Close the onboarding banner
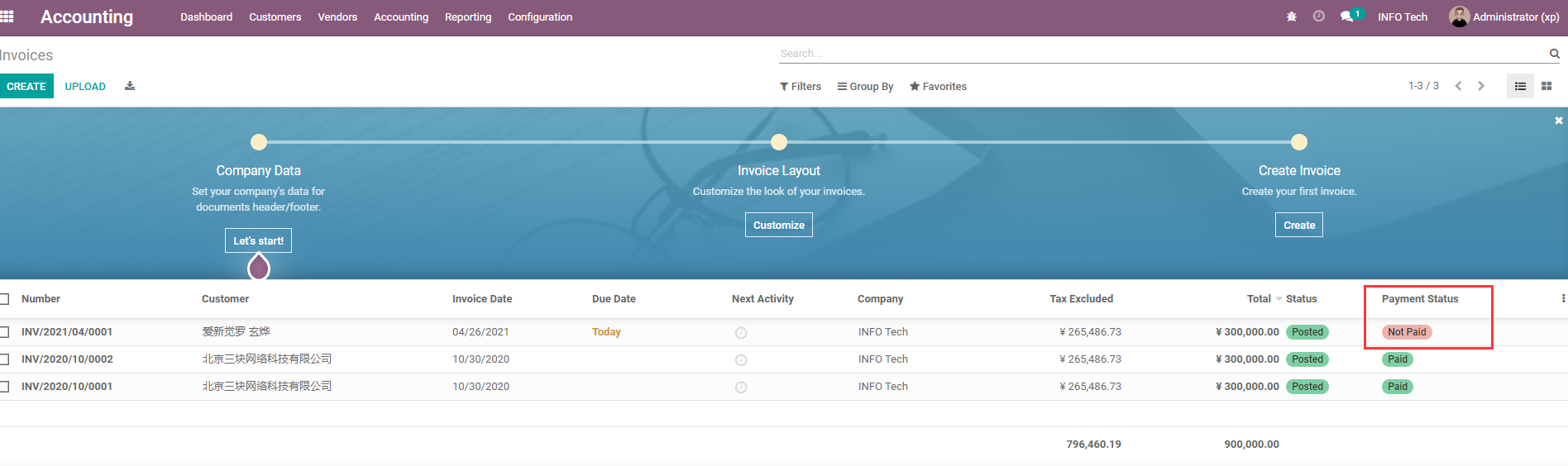Image resolution: width=1568 pixels, height=466 pixels. tap(1559, 121)
